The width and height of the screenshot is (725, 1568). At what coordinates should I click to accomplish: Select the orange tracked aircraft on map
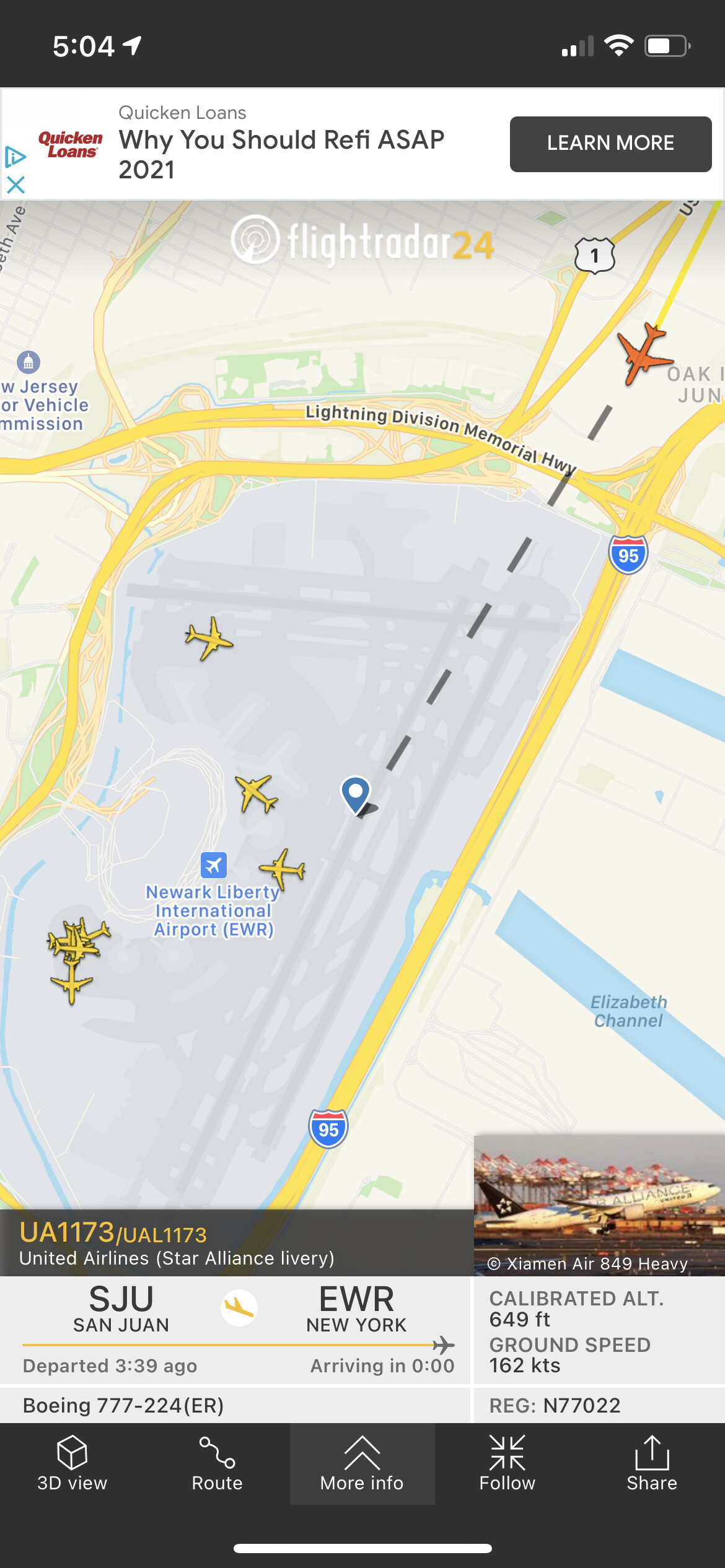644,353
